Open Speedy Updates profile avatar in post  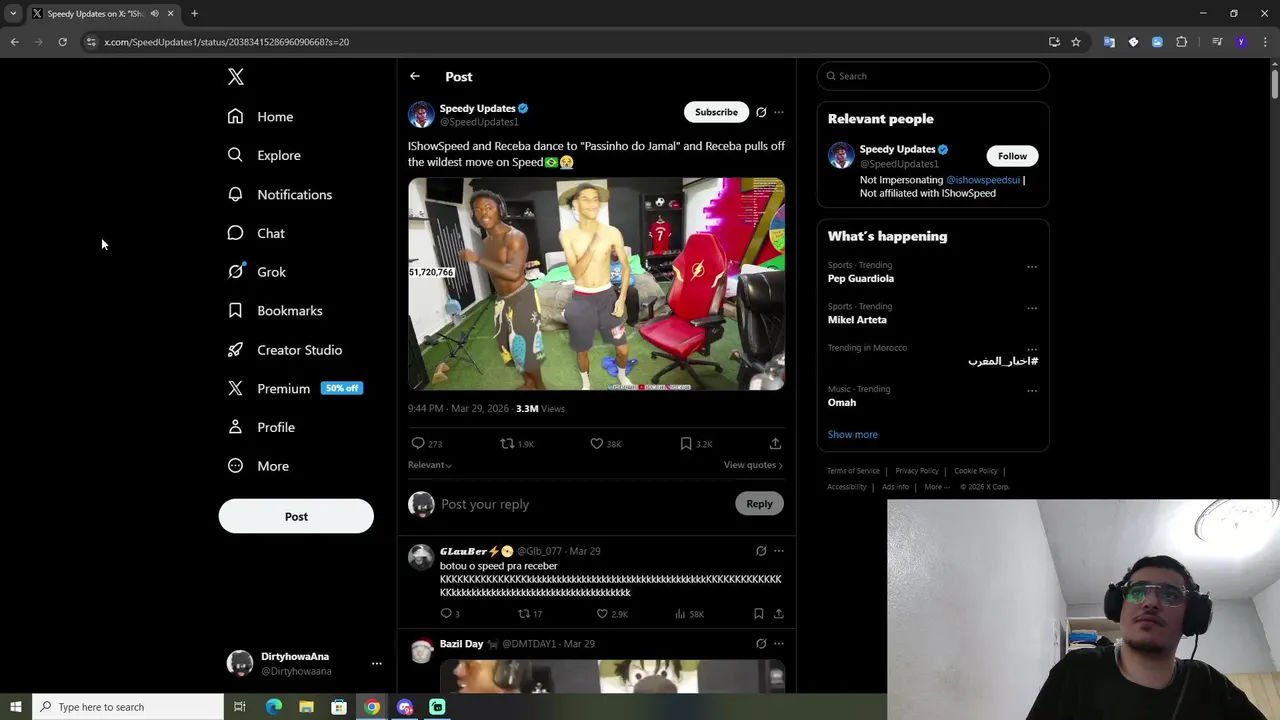(421, 114)
